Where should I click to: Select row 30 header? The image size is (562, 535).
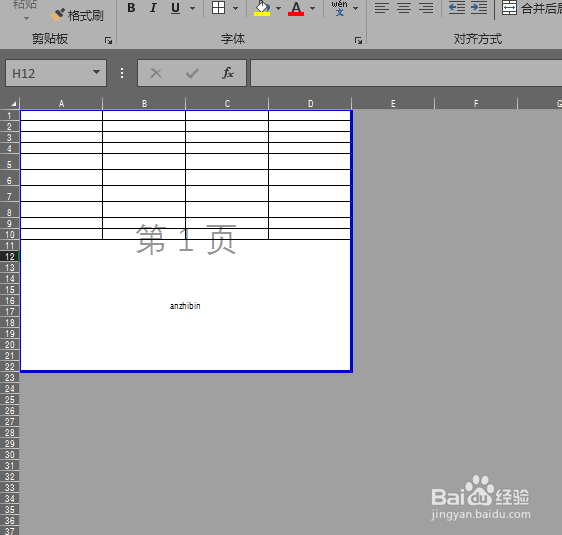pyautogui.click(x=10, y=455)
